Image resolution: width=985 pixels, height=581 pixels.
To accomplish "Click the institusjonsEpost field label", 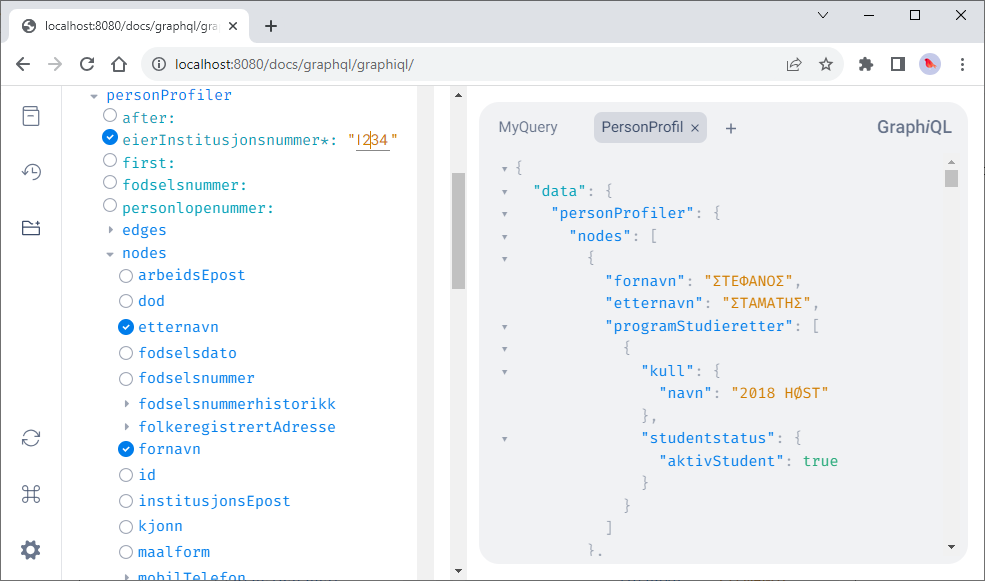I will pos(214,501).
